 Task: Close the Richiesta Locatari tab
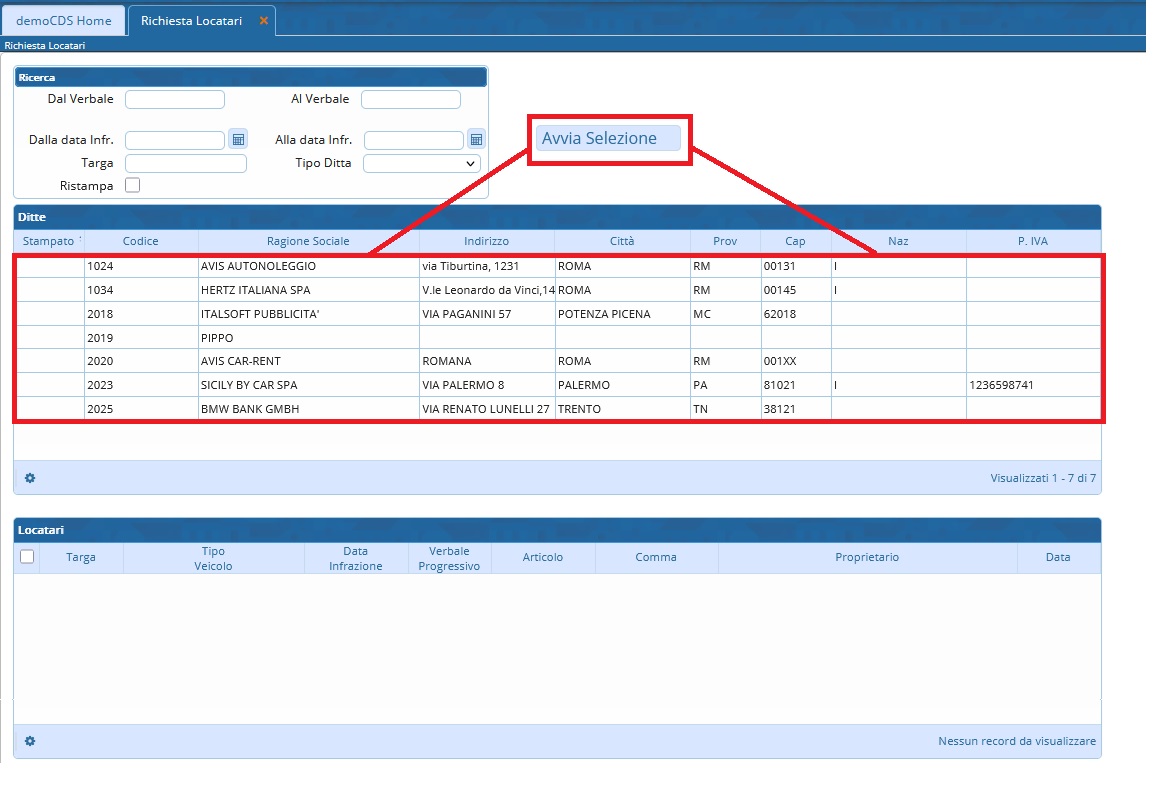tap(264, 21)
